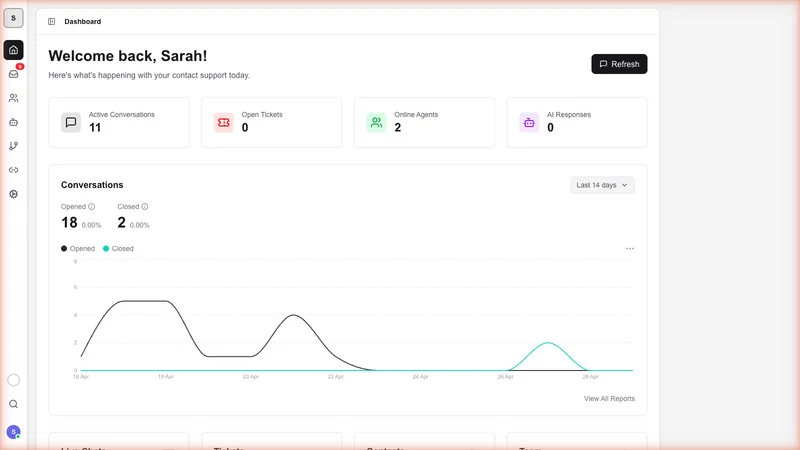Click the Open Tickets red ticket icon

tap(223, 122)
